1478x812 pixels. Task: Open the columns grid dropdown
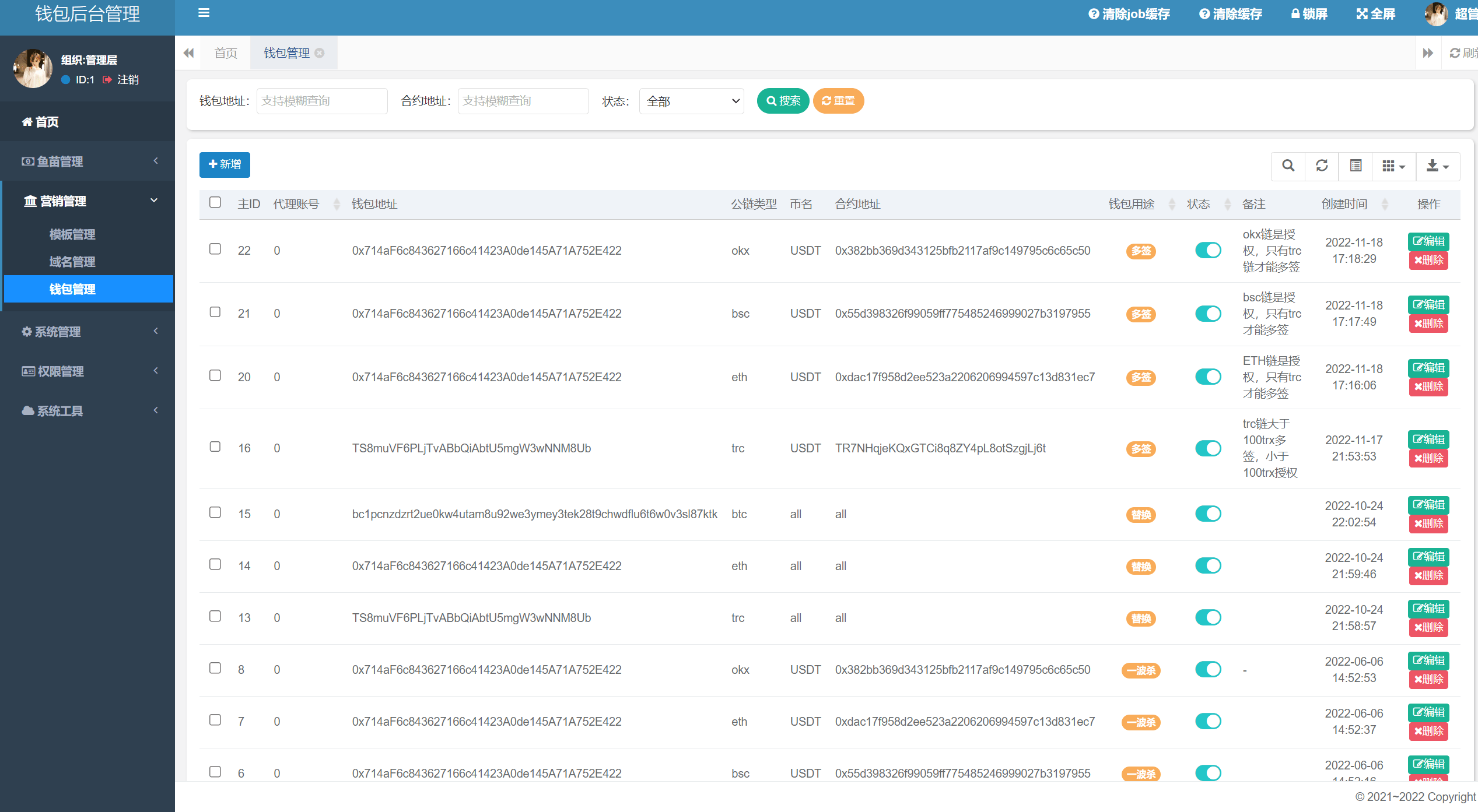click(x=1393, y=166)
